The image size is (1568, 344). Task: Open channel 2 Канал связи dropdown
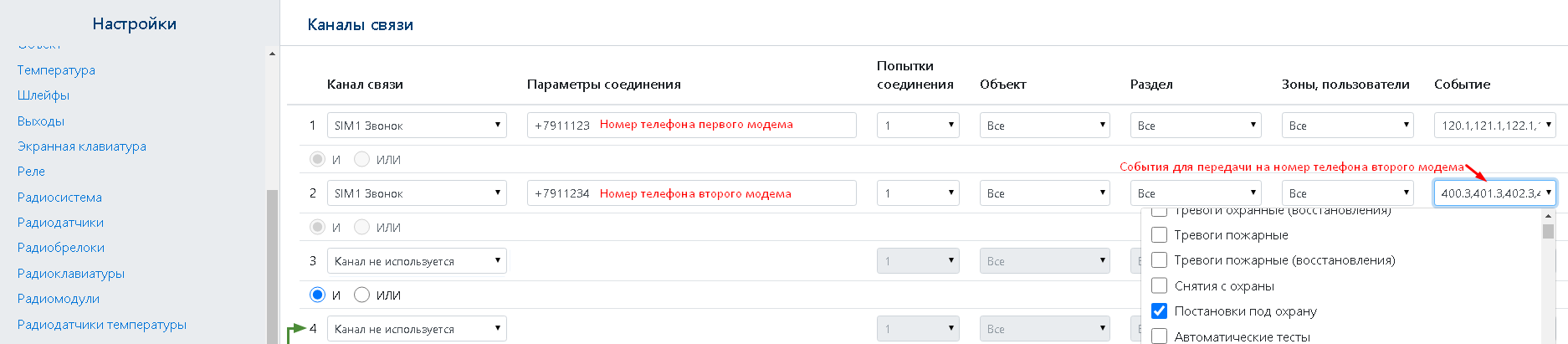(x=417, y=193)
